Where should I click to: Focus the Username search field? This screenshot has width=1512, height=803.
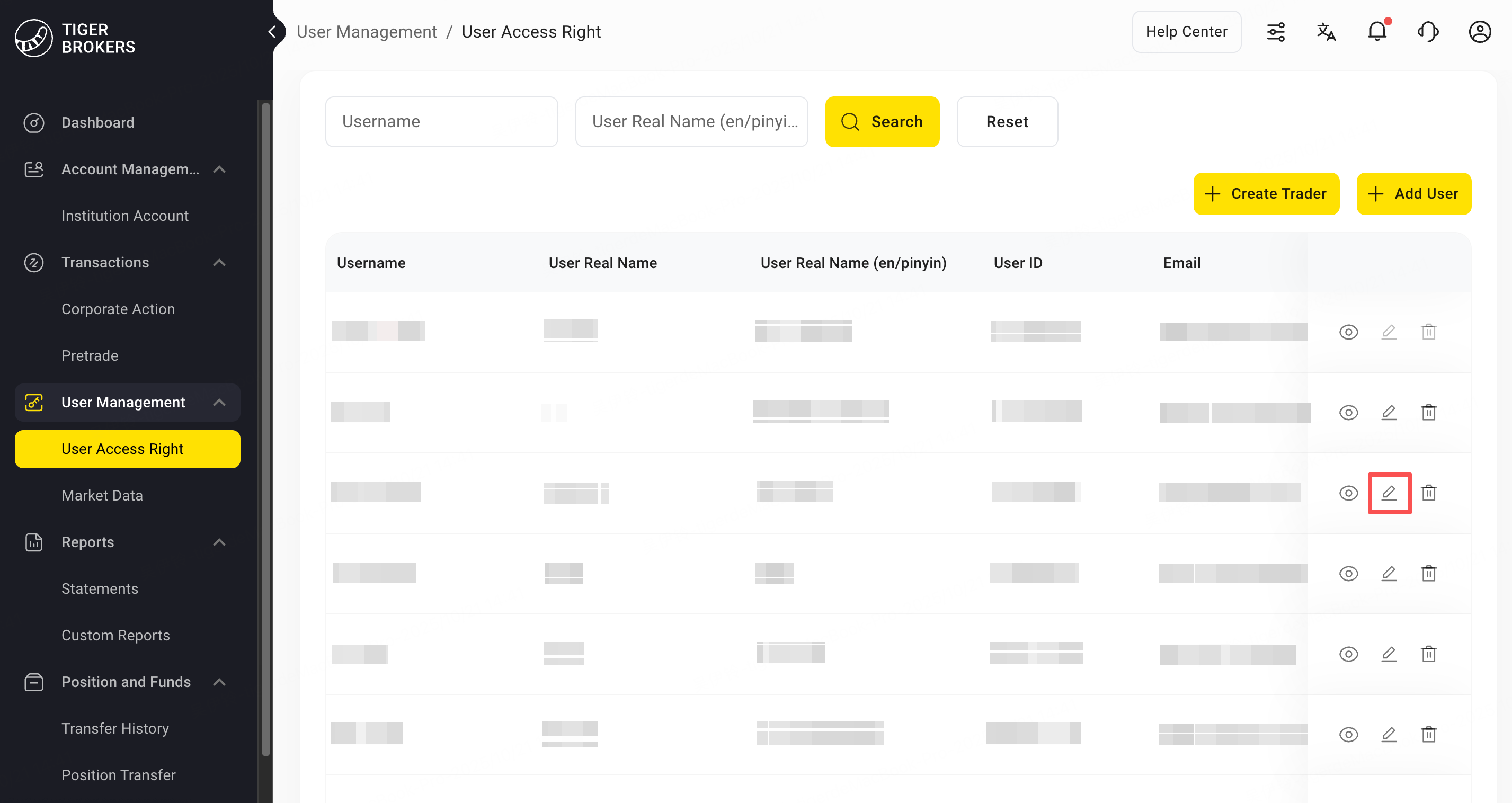click(441, 121)
